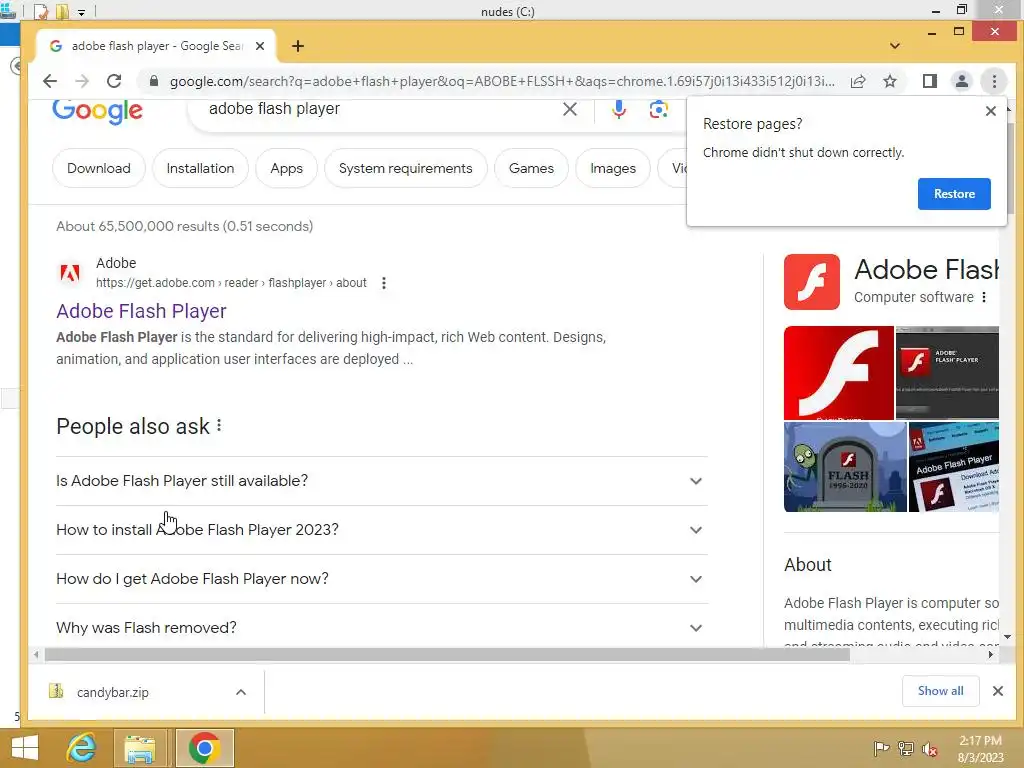1024x768 pixels.
Task: Share this page via address bar icon
Action: pos(858,81)
